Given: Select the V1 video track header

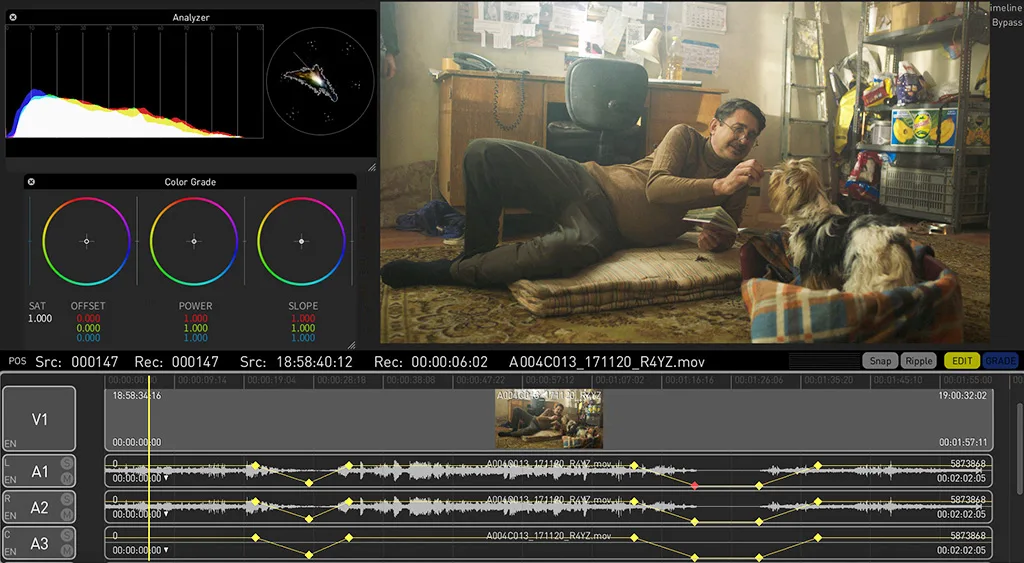Looking at the screenshot, I should (x=39, y=419).
